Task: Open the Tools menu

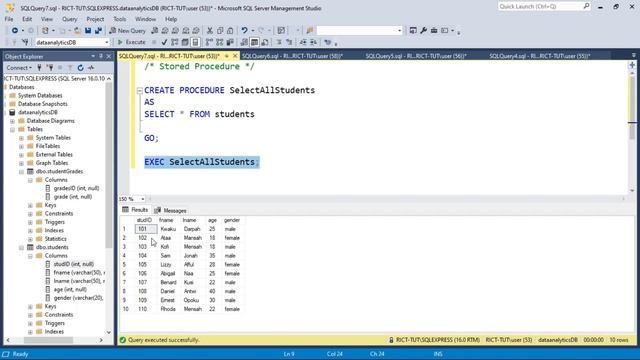Action: [x=120, y=19]
